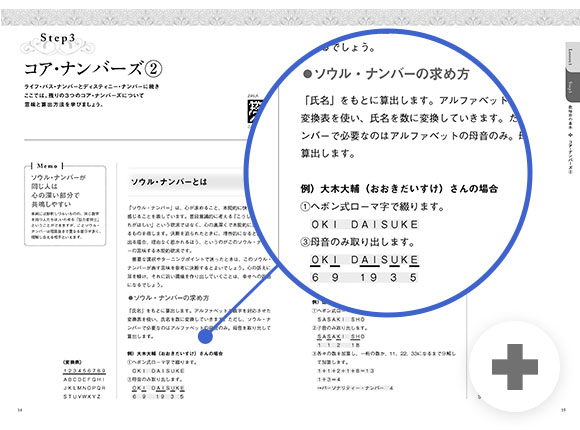Viewport: 580px width, 430px height.
Task: Click the Memo label bracket header
Action: click(x=47, y=165)
